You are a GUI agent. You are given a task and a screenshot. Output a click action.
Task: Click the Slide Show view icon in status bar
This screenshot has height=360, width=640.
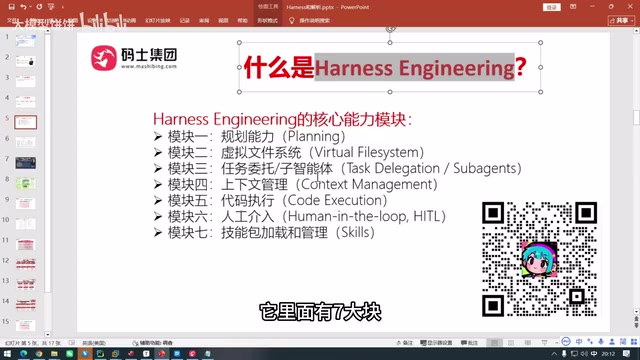coord(544,343)
